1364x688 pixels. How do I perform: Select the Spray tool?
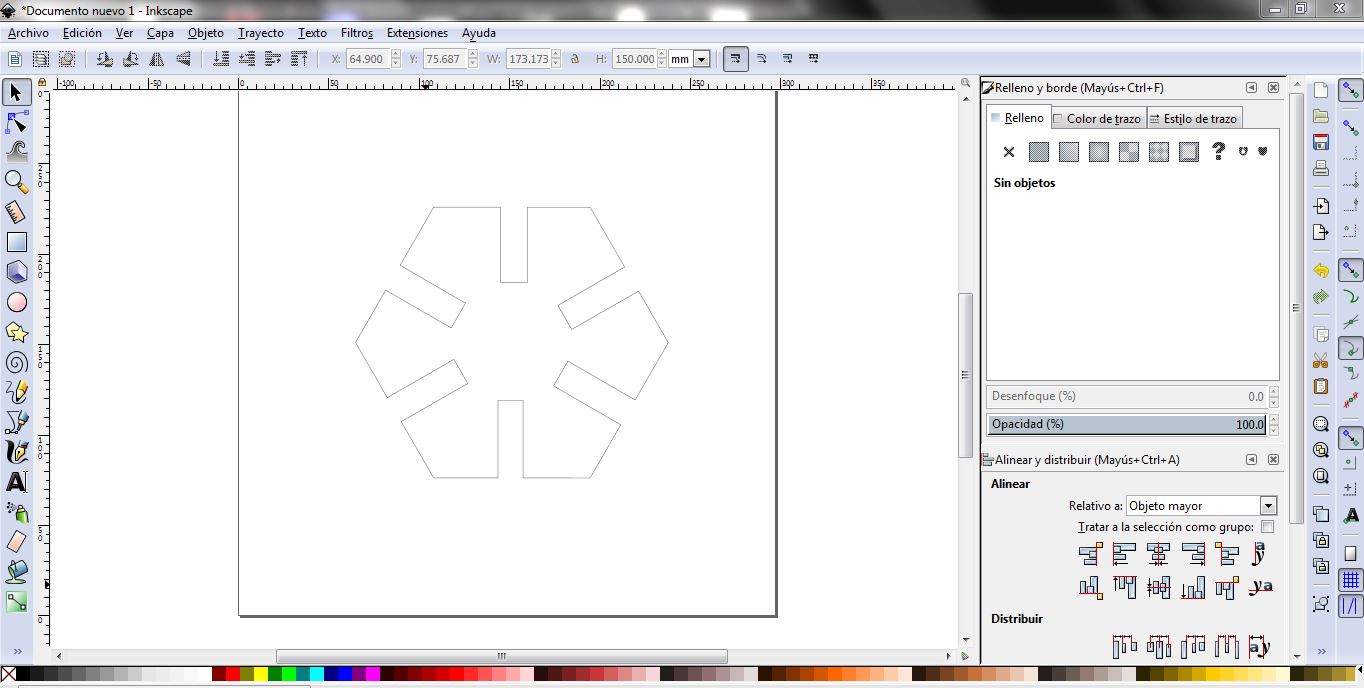point(16,512)
